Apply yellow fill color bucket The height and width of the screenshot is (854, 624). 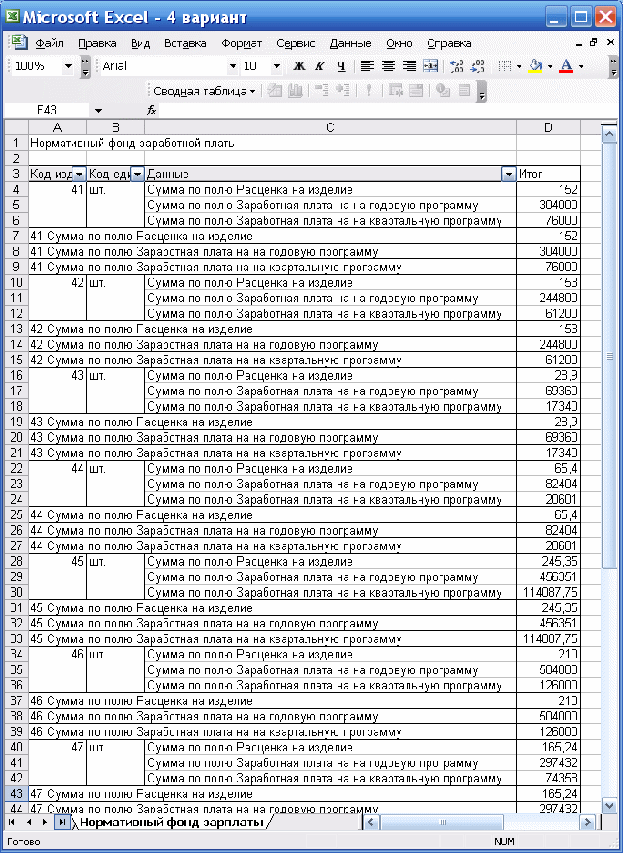pos(536,66)
